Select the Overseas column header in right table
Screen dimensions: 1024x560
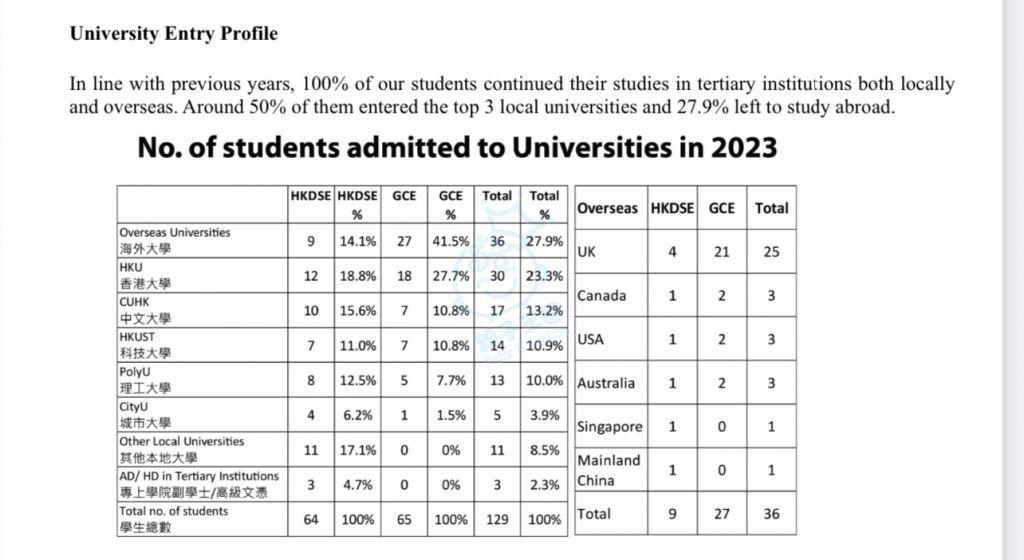tap(607, 208)
